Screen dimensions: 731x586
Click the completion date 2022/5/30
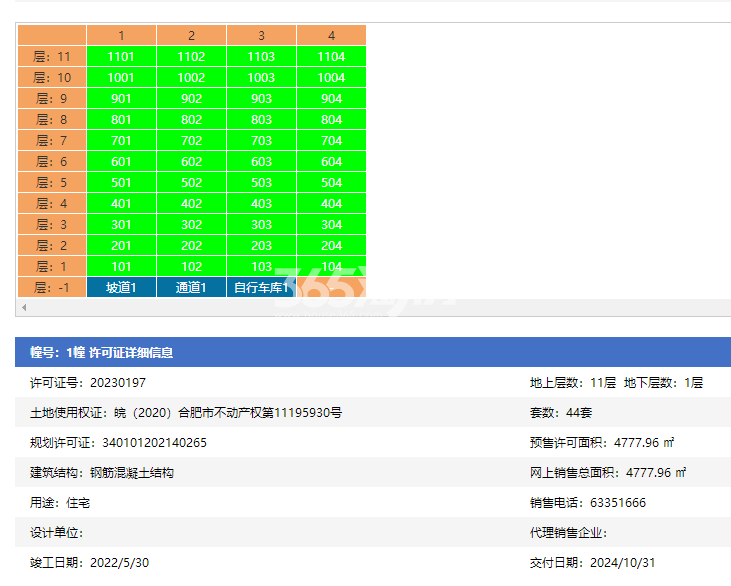(x=119, y=563)
